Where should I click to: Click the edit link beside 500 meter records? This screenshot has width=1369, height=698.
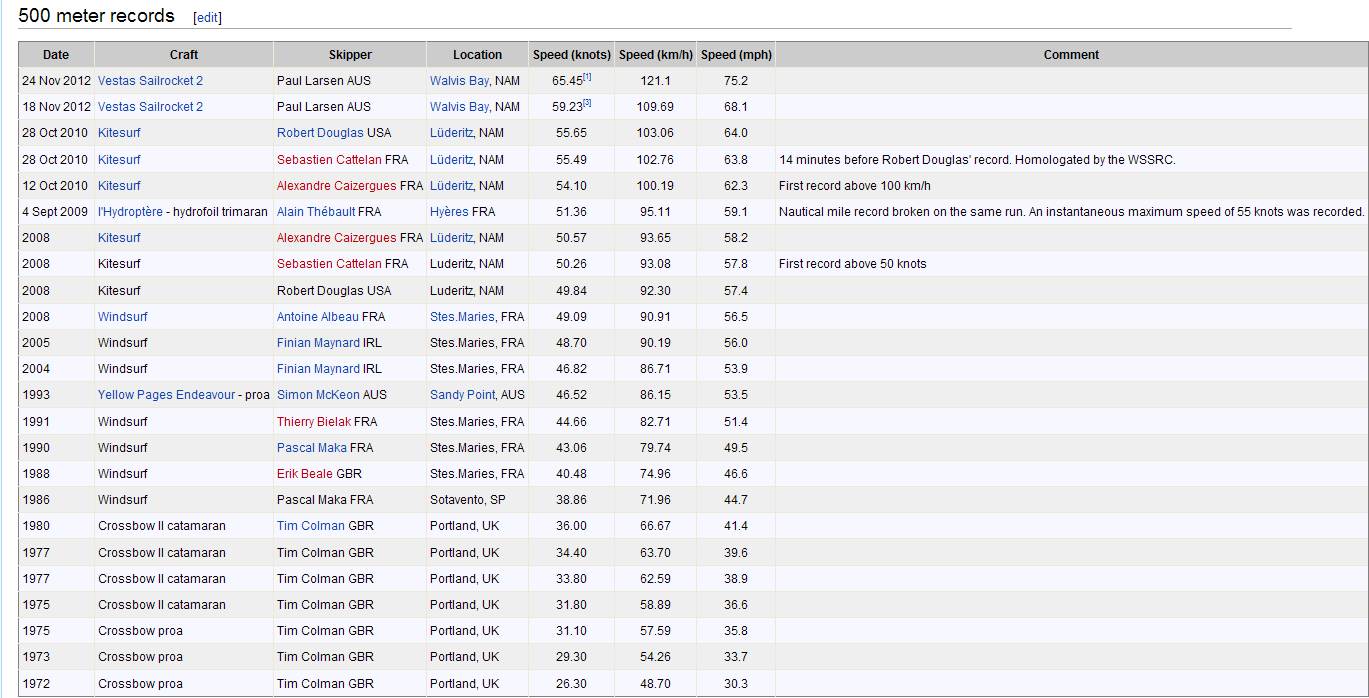207,18
